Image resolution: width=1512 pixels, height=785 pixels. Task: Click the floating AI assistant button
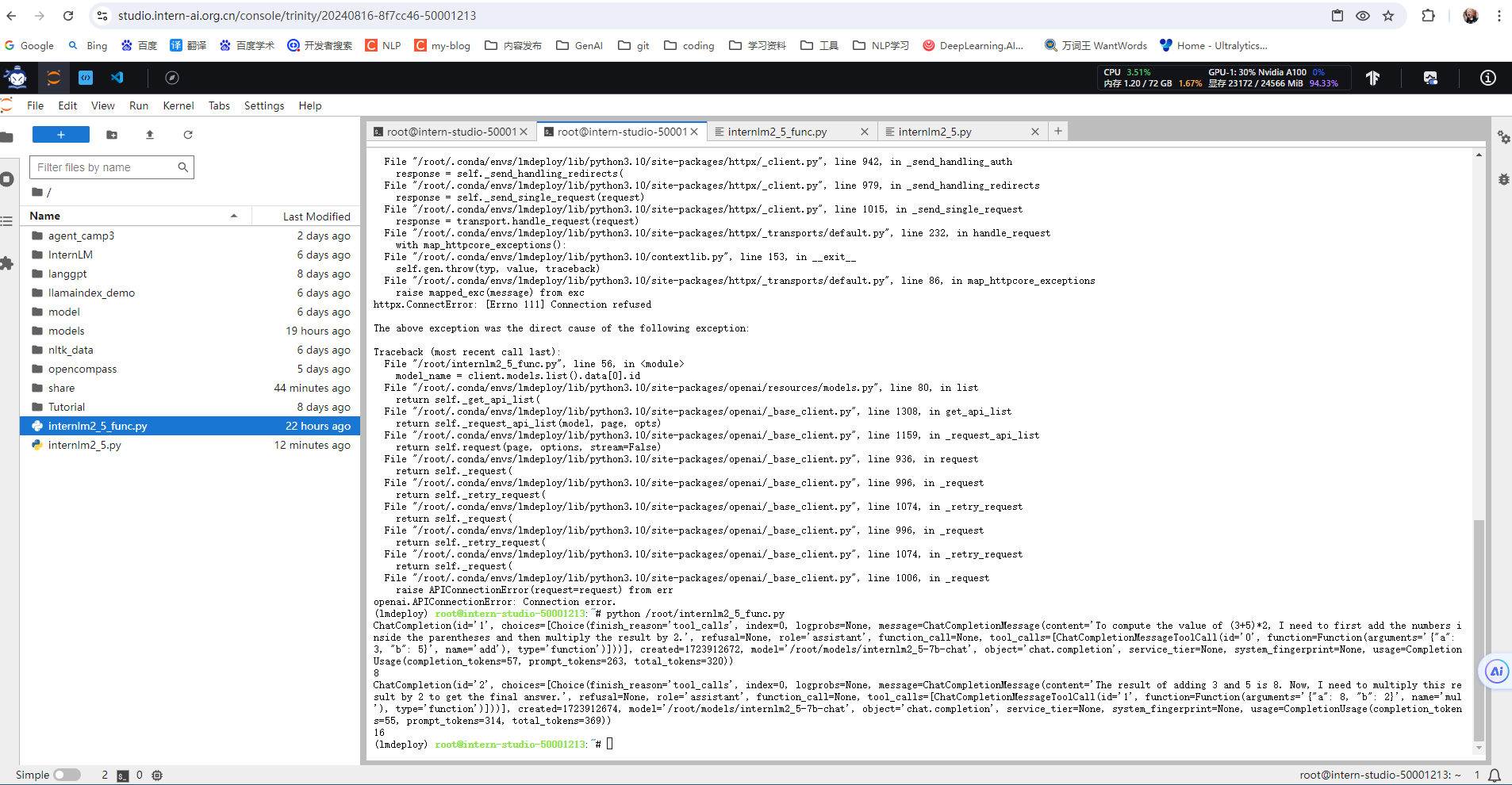point(1496,672)
